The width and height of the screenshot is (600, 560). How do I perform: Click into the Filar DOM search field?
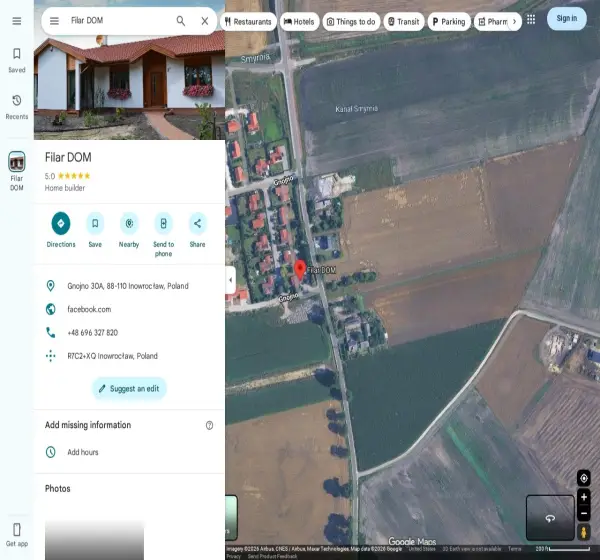tap(119, 20)
